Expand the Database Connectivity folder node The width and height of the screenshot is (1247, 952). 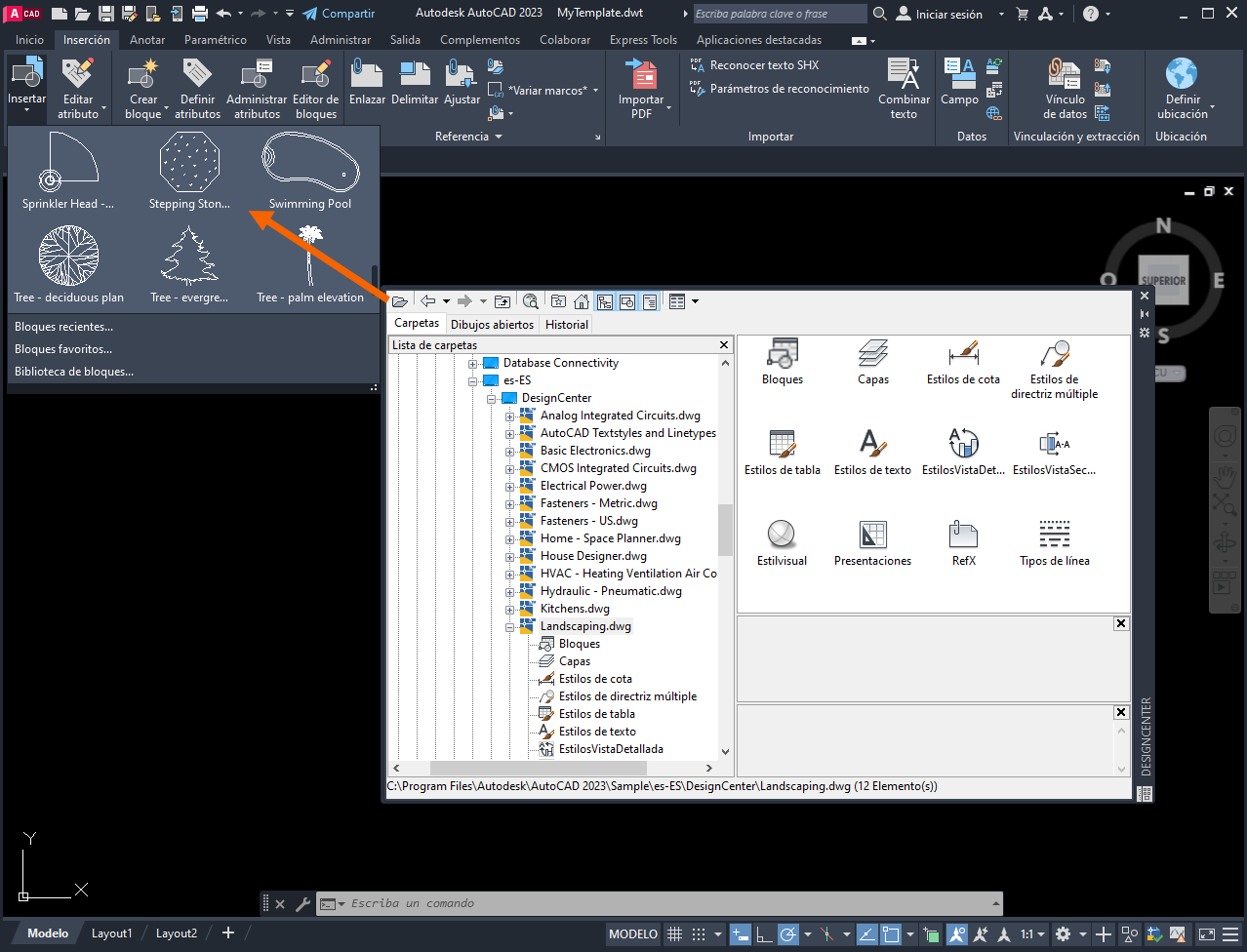pyautogui.click(x=473, y=363)
